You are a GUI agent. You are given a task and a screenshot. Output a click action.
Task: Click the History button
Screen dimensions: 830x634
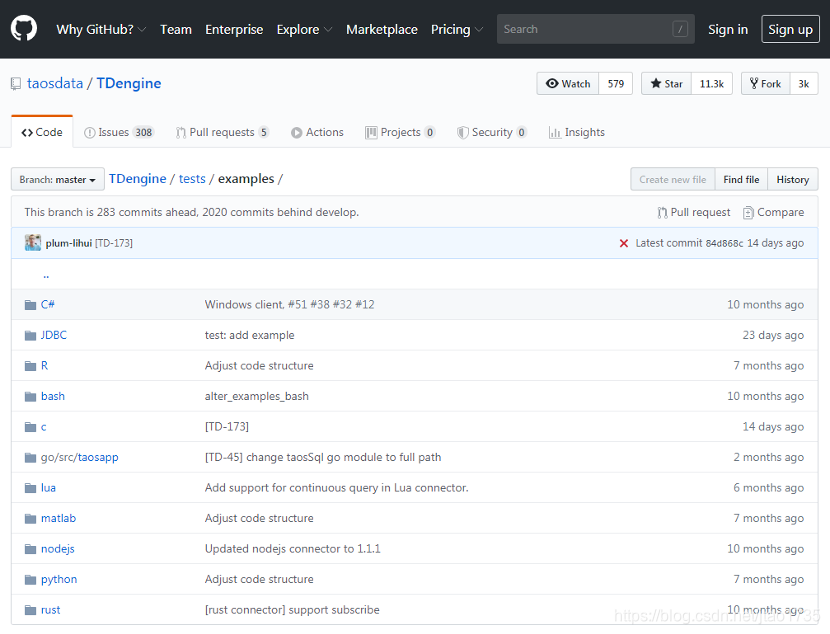(792, 179)
